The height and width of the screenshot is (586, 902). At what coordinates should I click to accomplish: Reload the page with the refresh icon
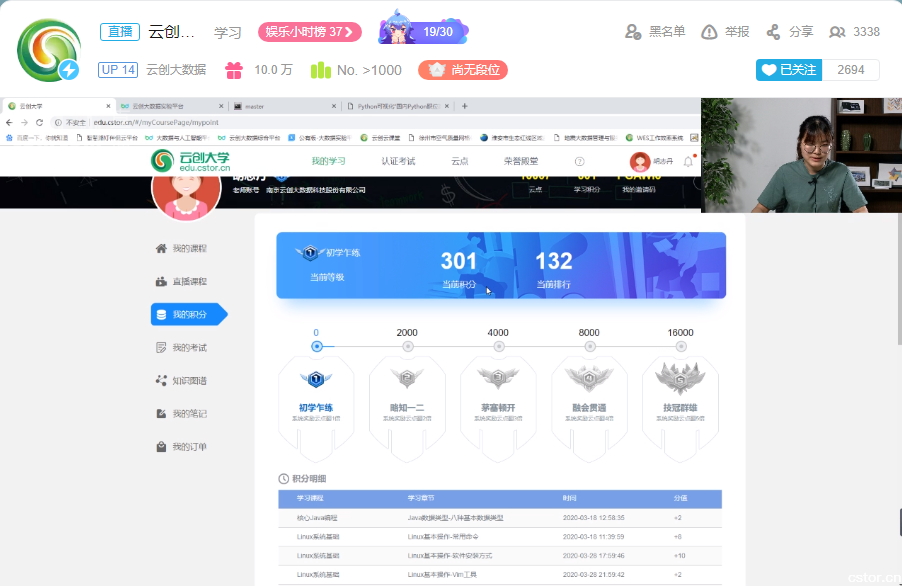[x=39, y=122]
